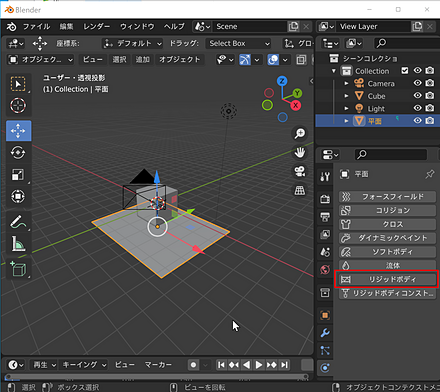
Task: Open the Output properties tab
Action: [x=325, y=217]
